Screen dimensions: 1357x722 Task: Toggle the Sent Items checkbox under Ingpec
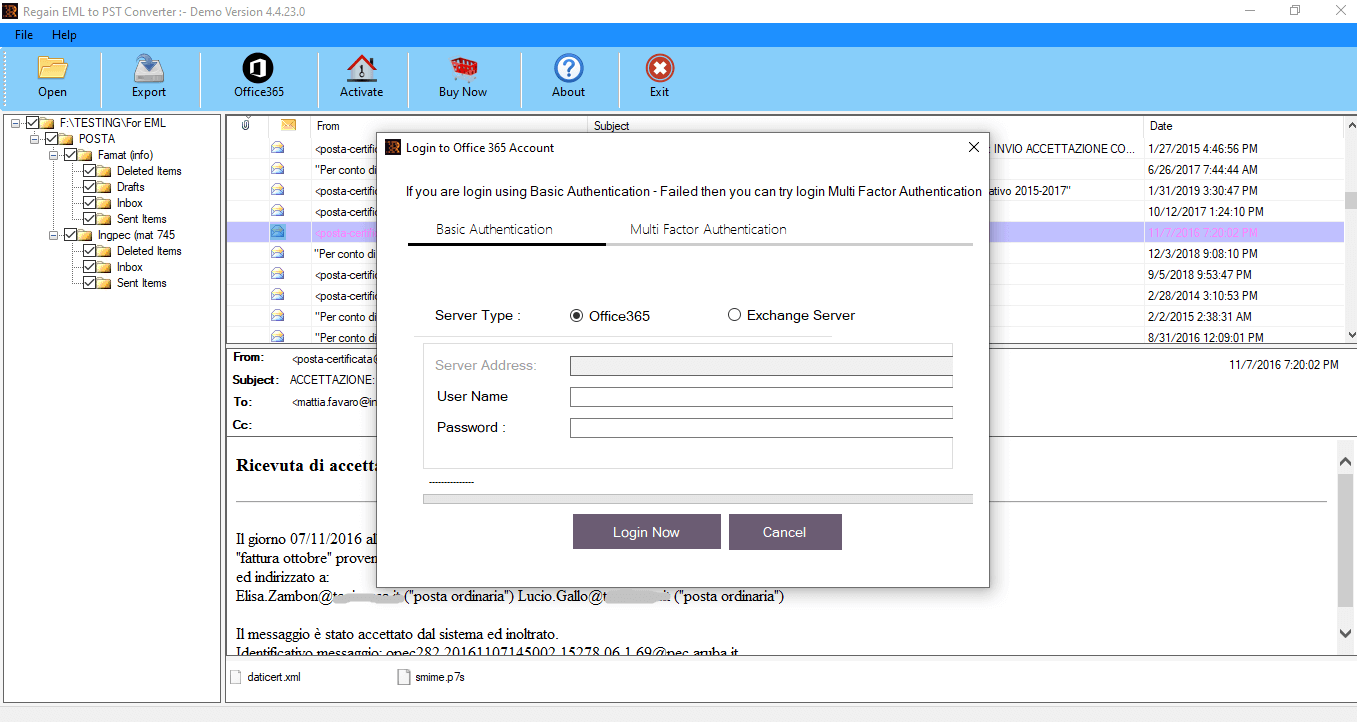90,283
